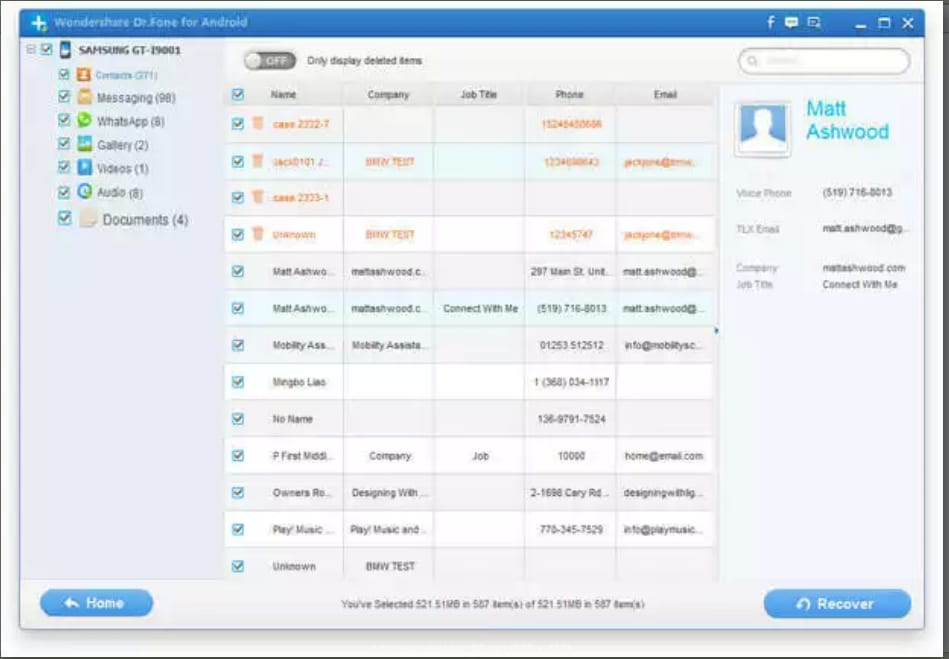Screen dimensions: 949x659
Task: Open the search-help icon in title bar
Action: click(814, 22)
